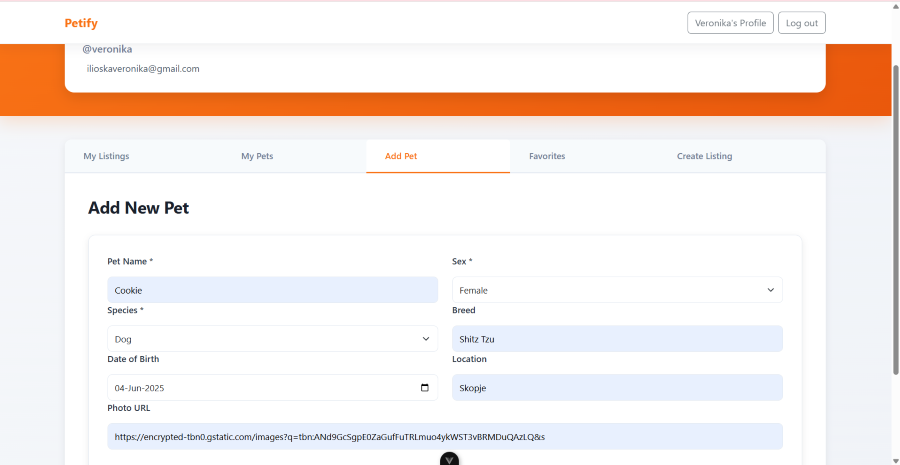Open Veronika's Profile button
The image size is (900, 465).
coord(730,23)
